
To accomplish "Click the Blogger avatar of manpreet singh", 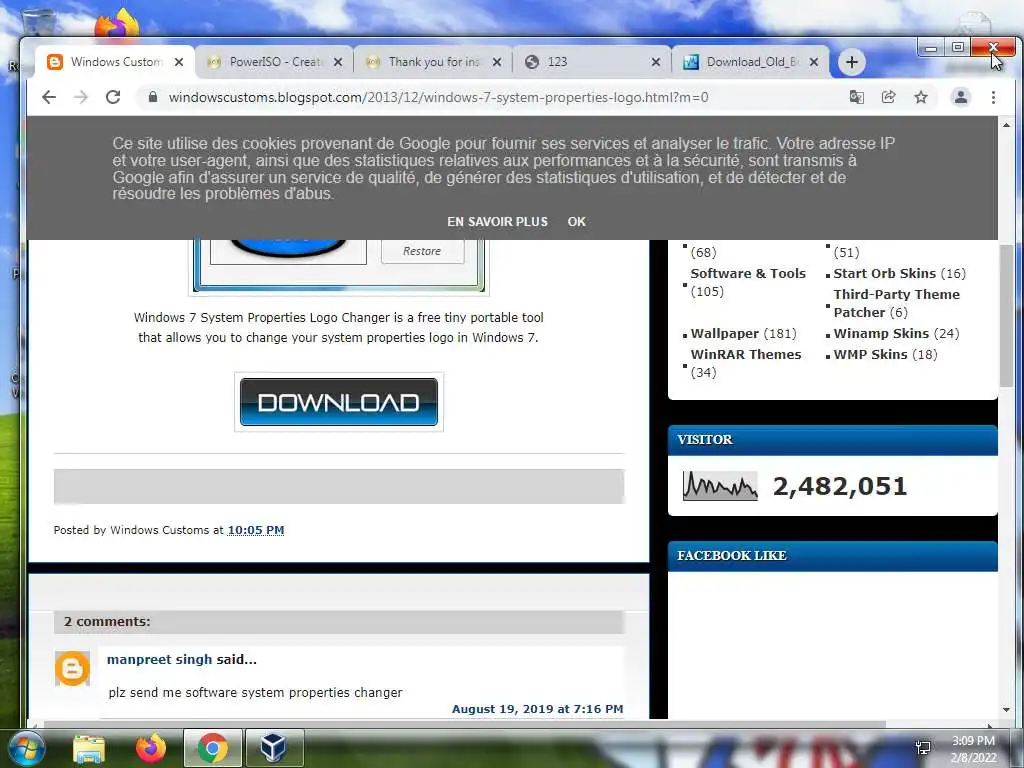I will pyautogui.click(x=72, y=669).
